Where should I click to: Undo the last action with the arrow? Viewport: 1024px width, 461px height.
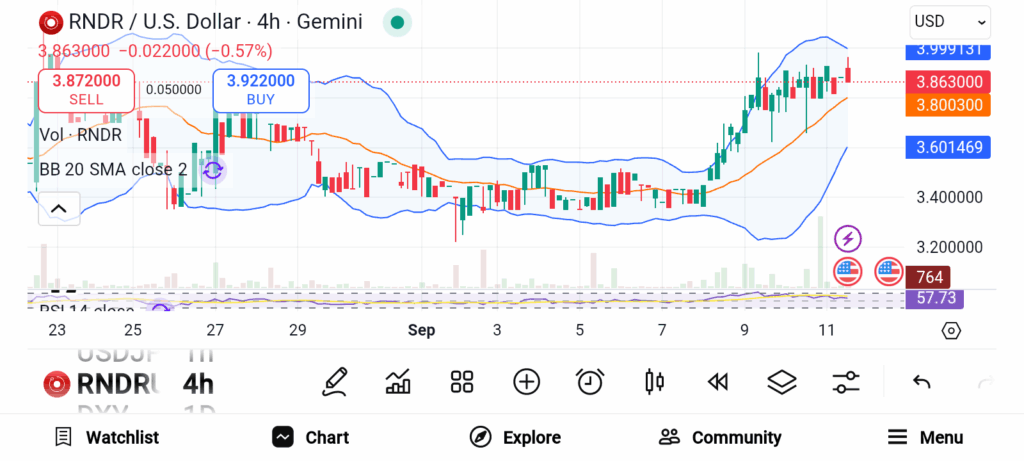(922, 381)
